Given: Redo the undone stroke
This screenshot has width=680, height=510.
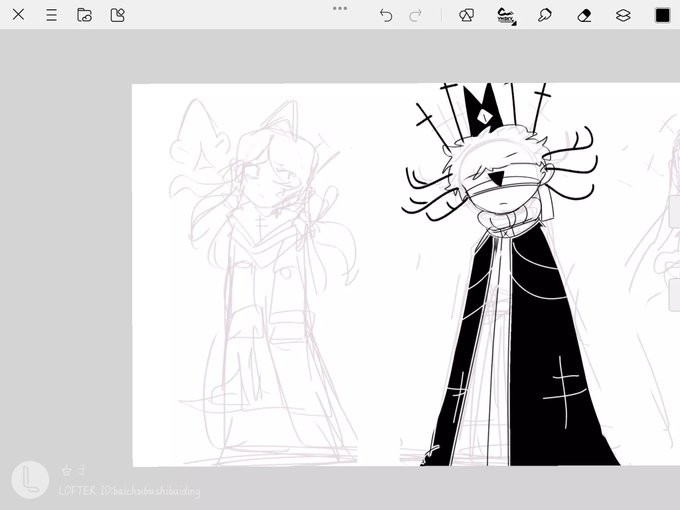Looking at the screenshot, I should [415, 16].
